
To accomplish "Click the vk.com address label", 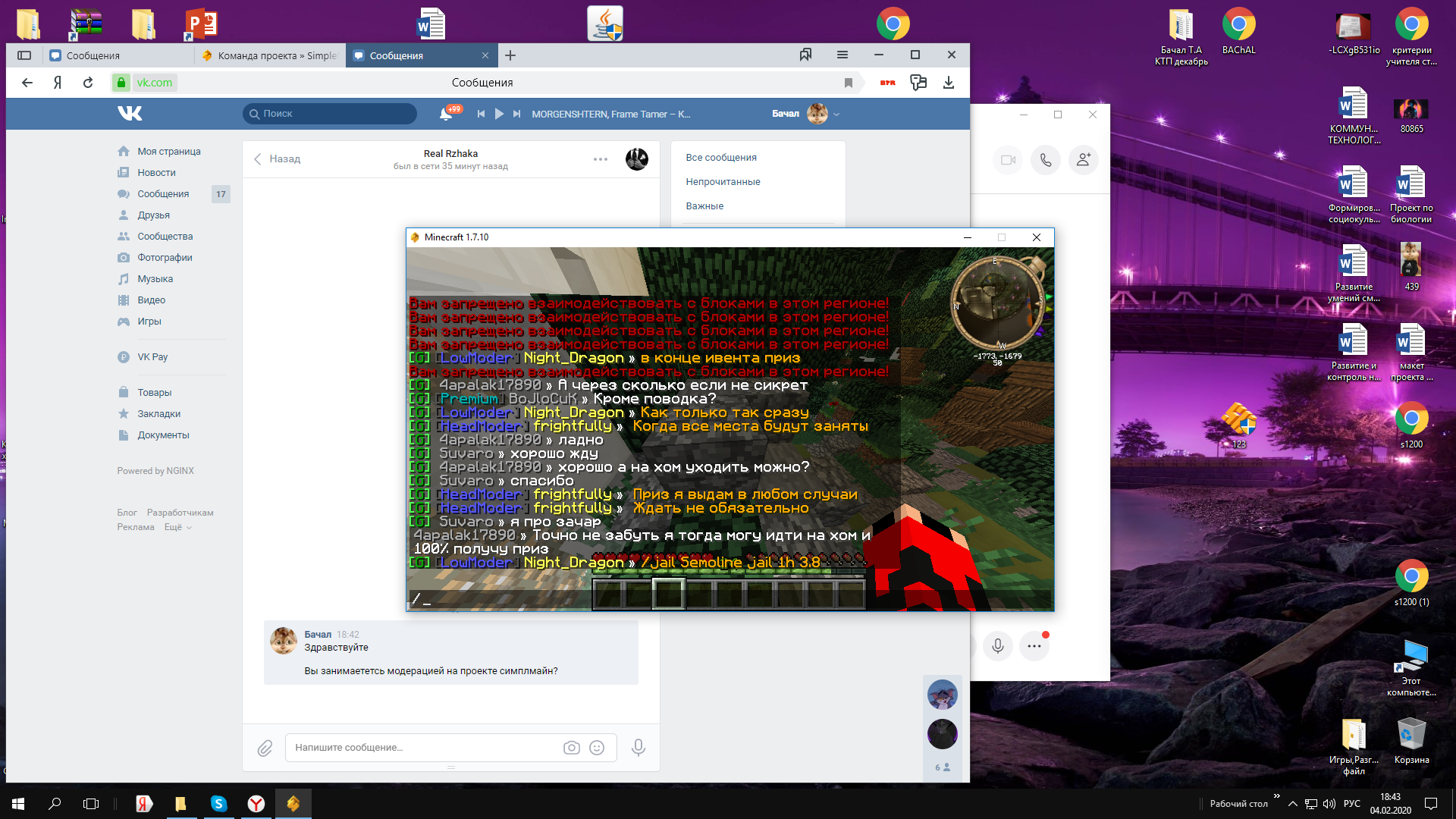I will 155,83.
